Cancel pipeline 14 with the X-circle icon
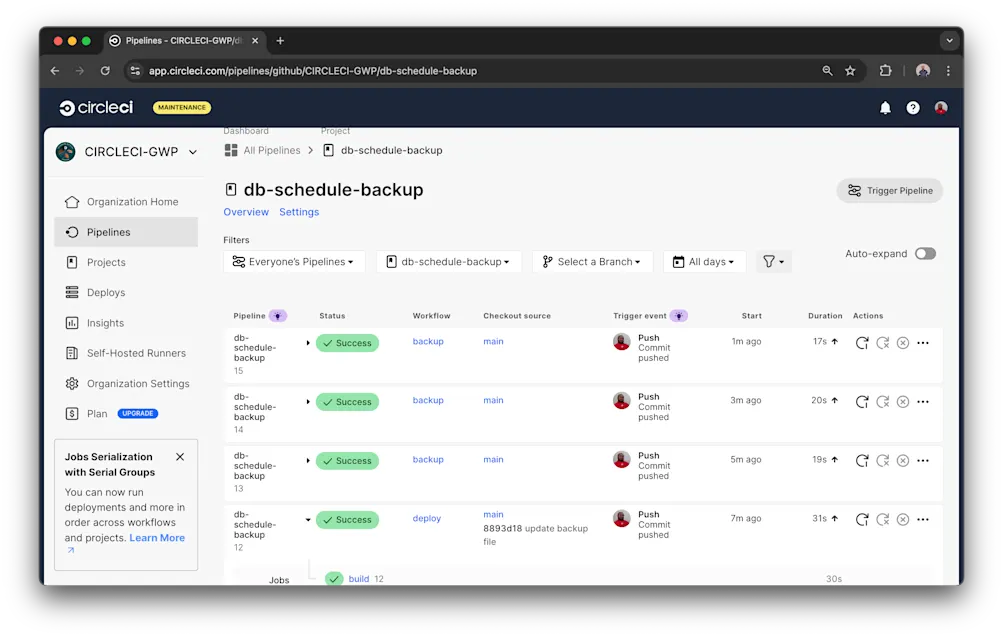The width and height of the screenshot is (1003, 637). point(902,401)
